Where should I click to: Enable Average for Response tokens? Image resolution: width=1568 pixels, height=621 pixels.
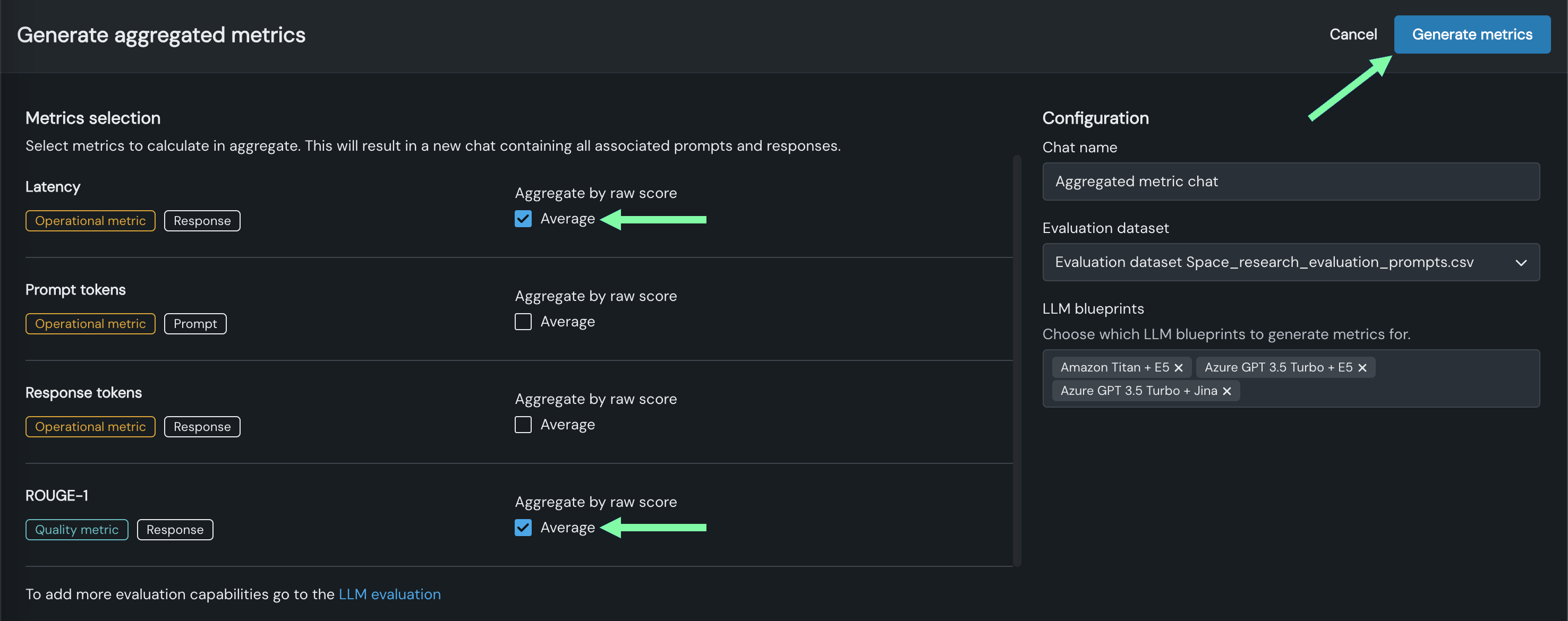[x=523, y=425]
